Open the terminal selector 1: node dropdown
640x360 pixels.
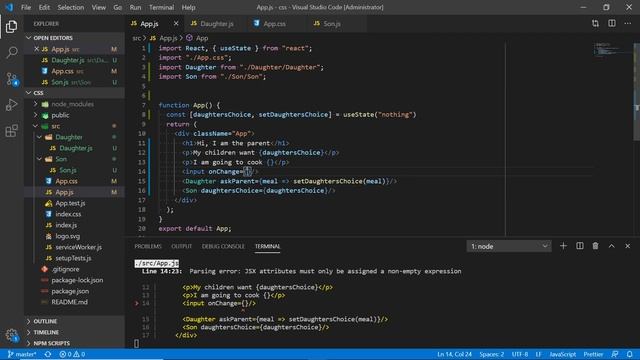509,246
